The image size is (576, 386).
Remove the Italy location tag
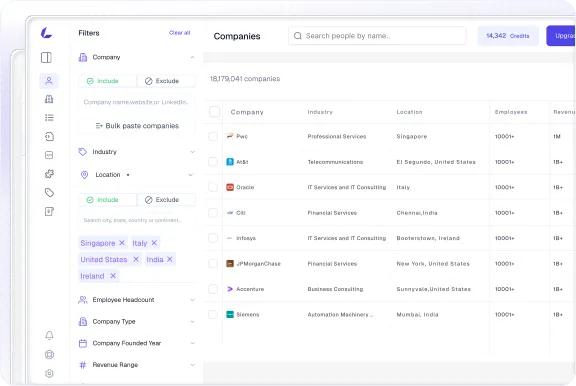pos(154,243)
